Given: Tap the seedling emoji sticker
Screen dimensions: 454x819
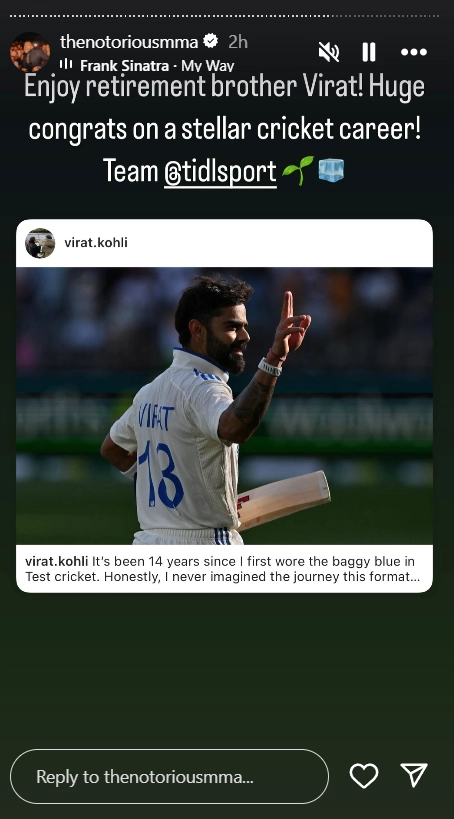Looking at the screenshot, I should coord(298,170).
